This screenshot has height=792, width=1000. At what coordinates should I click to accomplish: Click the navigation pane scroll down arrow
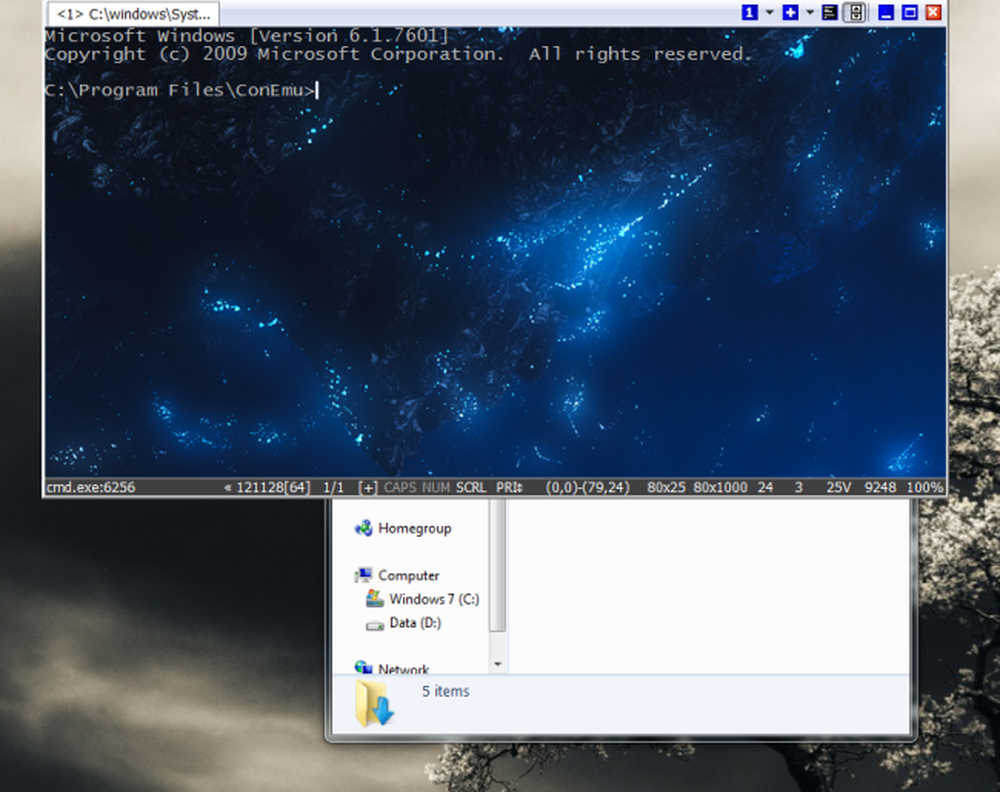point(498,664)
